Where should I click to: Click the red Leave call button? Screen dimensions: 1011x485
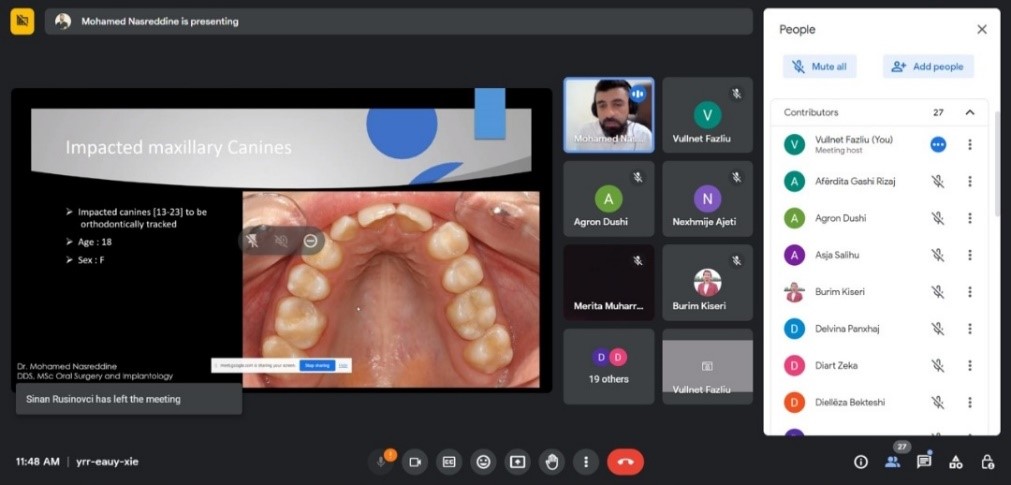625,462
